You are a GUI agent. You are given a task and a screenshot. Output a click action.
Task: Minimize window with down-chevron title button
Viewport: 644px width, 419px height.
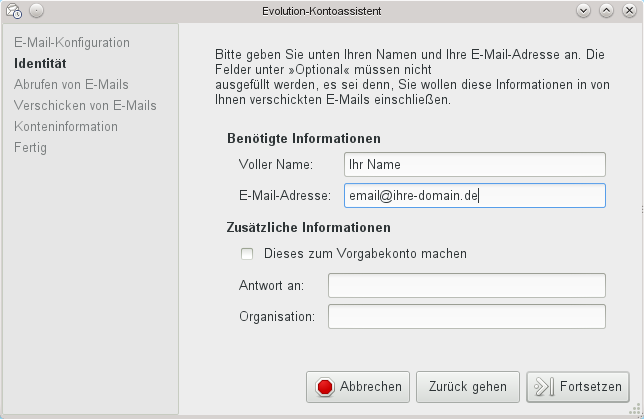pyautogui.click(x=583, y=11)
